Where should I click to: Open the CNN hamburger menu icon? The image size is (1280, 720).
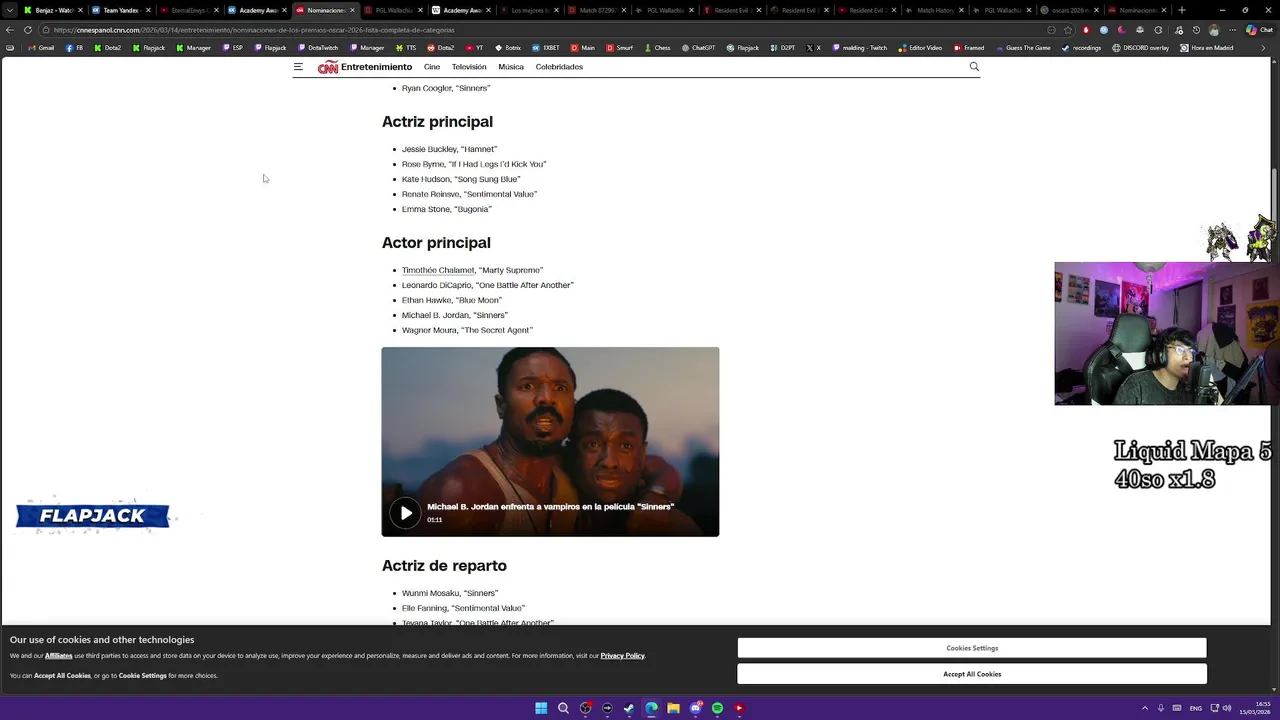click(x=298, y=67)
